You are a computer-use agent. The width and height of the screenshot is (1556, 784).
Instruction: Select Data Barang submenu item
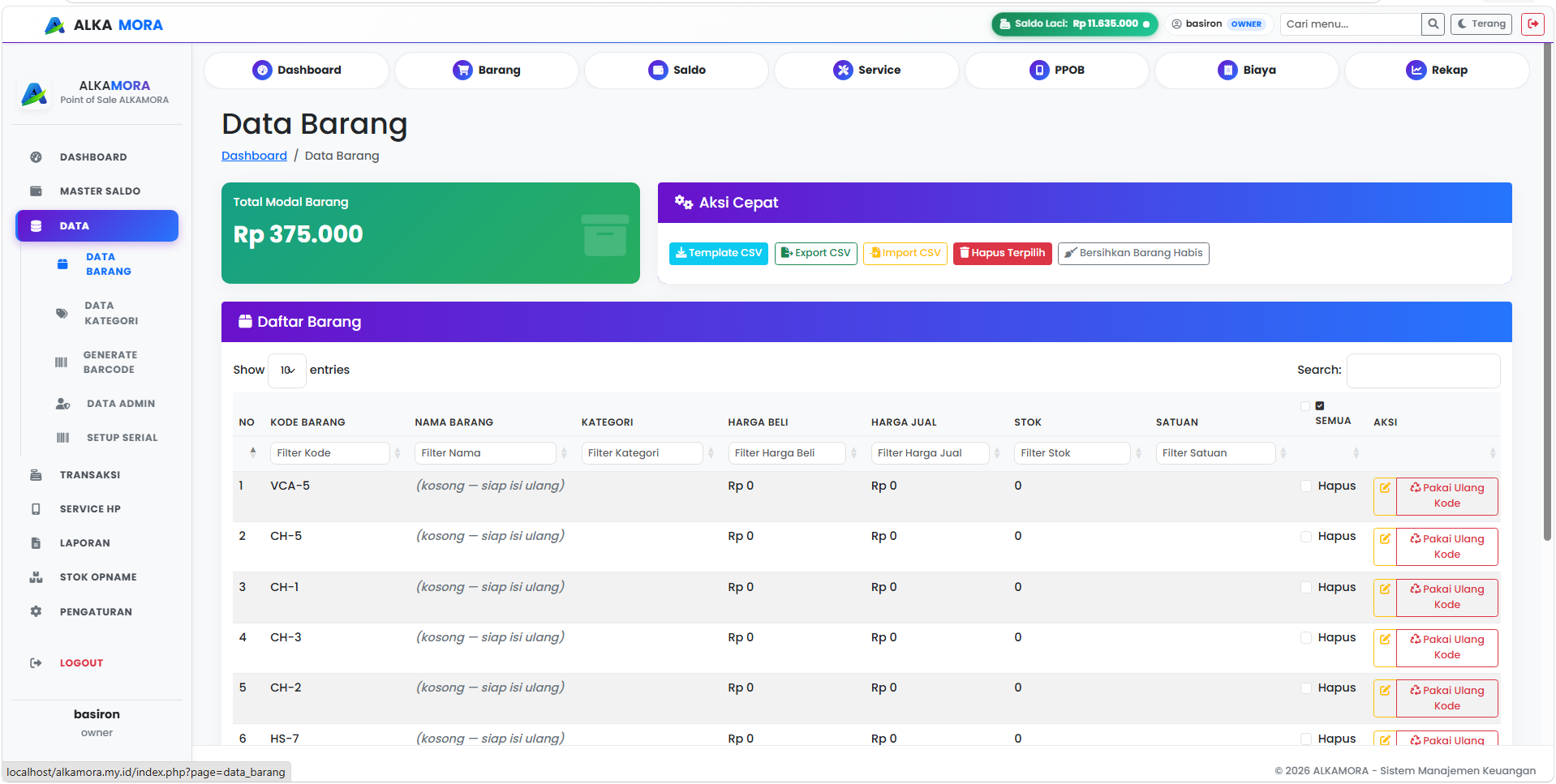click(109, 264)
